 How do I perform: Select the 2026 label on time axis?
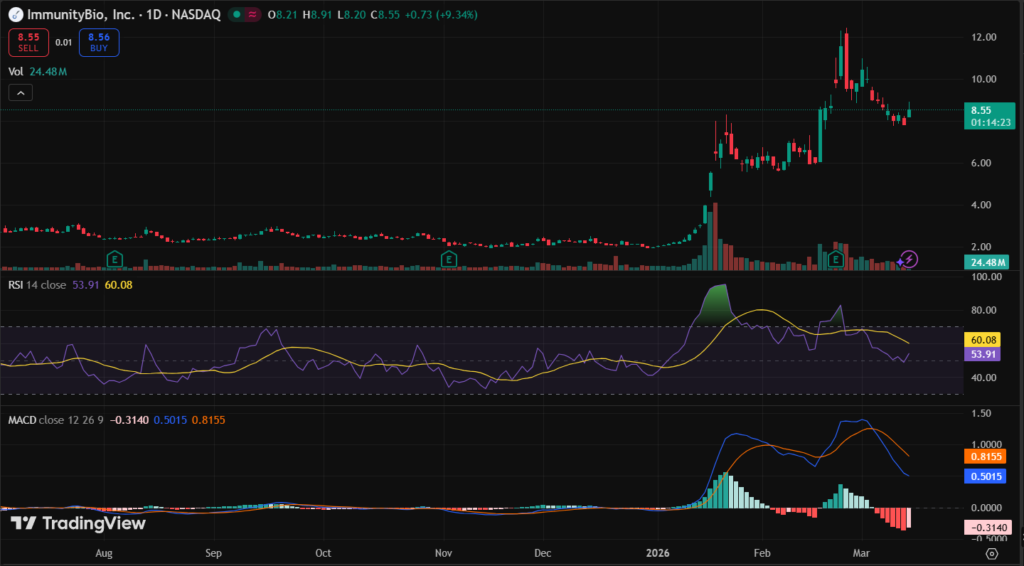pyautogui.click(x=658, y=552)
